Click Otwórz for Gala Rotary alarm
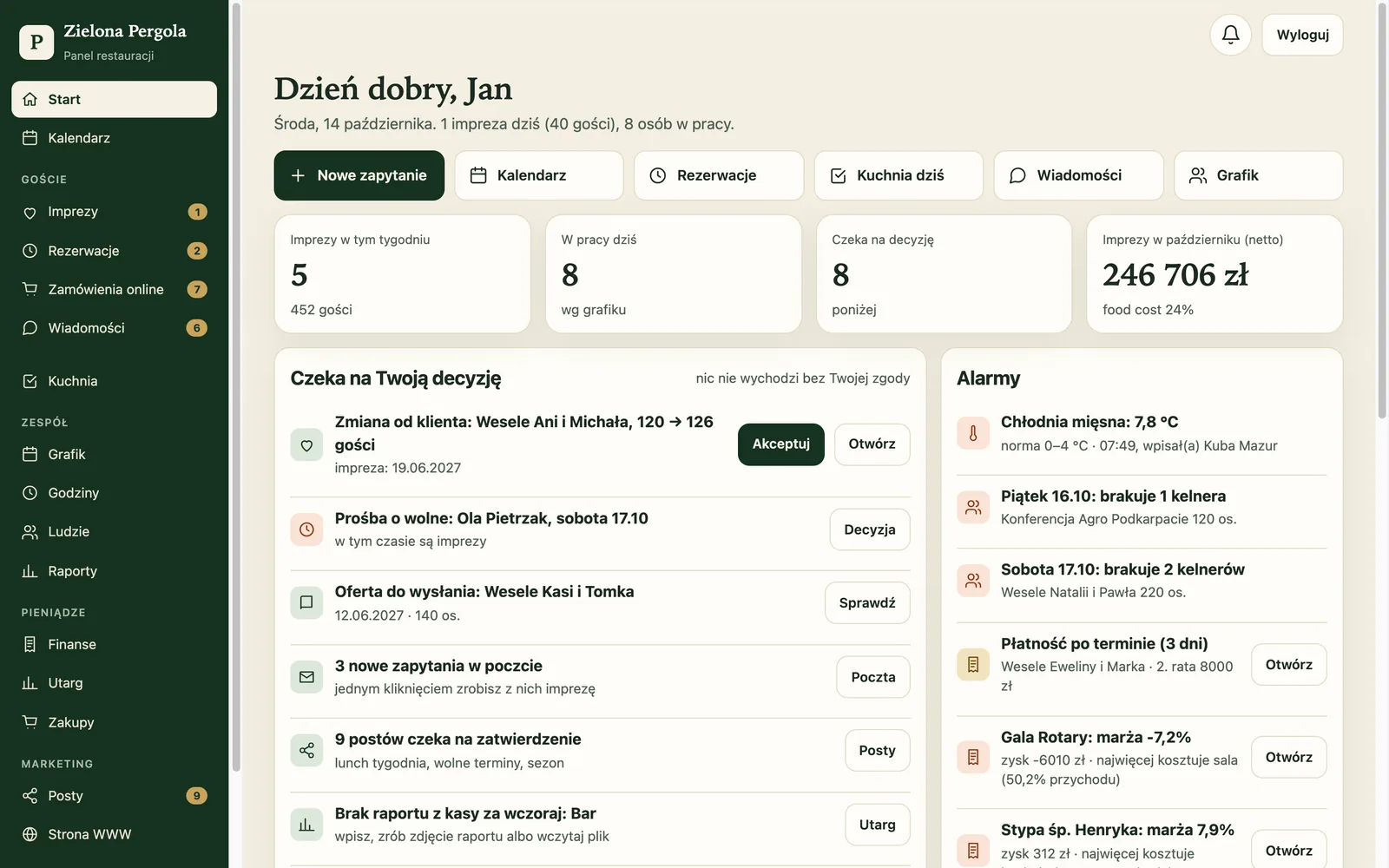 pos(1289,757)
